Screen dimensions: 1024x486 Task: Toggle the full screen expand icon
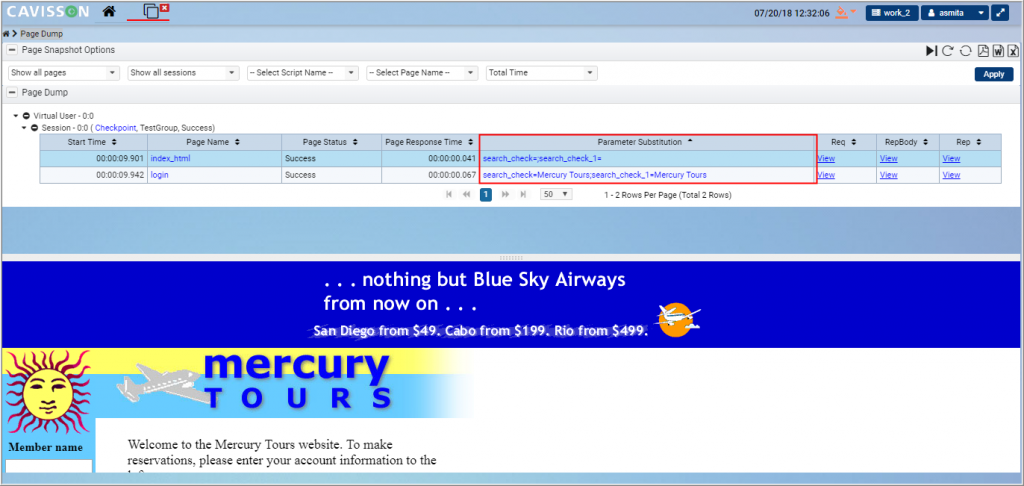tap(1000, 12)
